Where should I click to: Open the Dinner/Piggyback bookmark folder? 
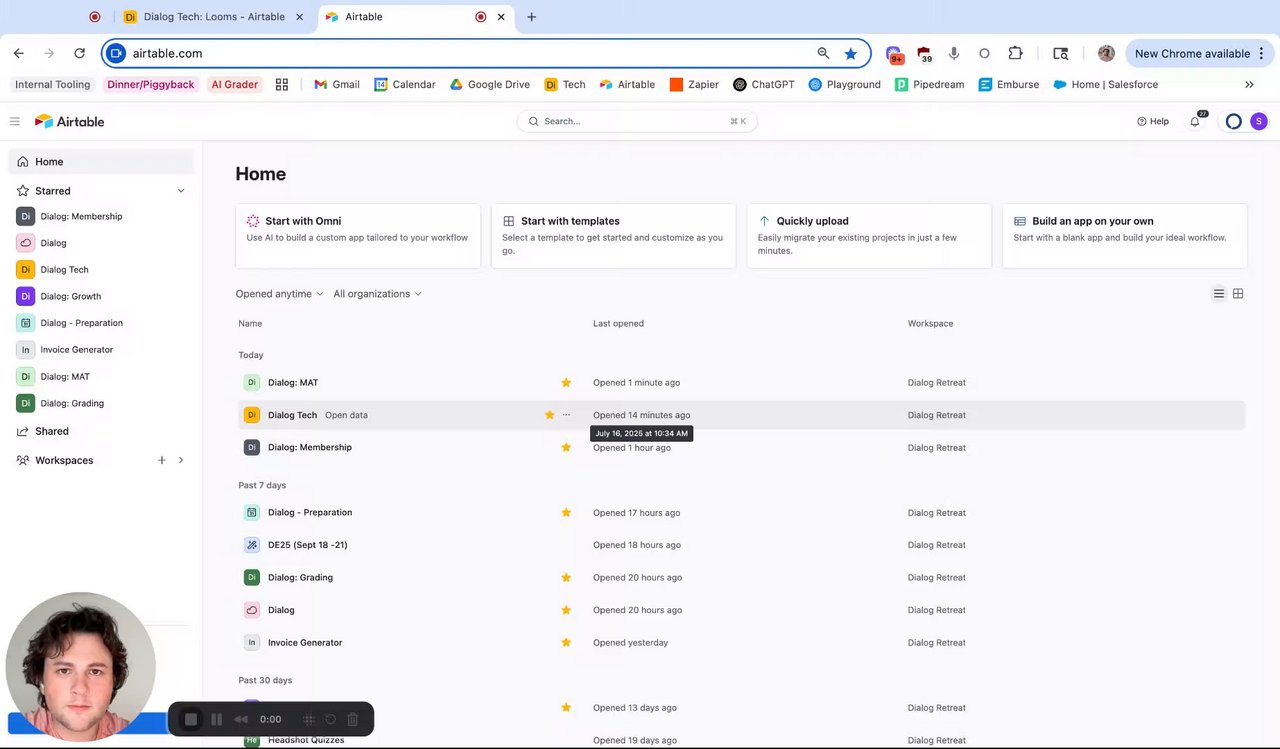pos(151,85)
